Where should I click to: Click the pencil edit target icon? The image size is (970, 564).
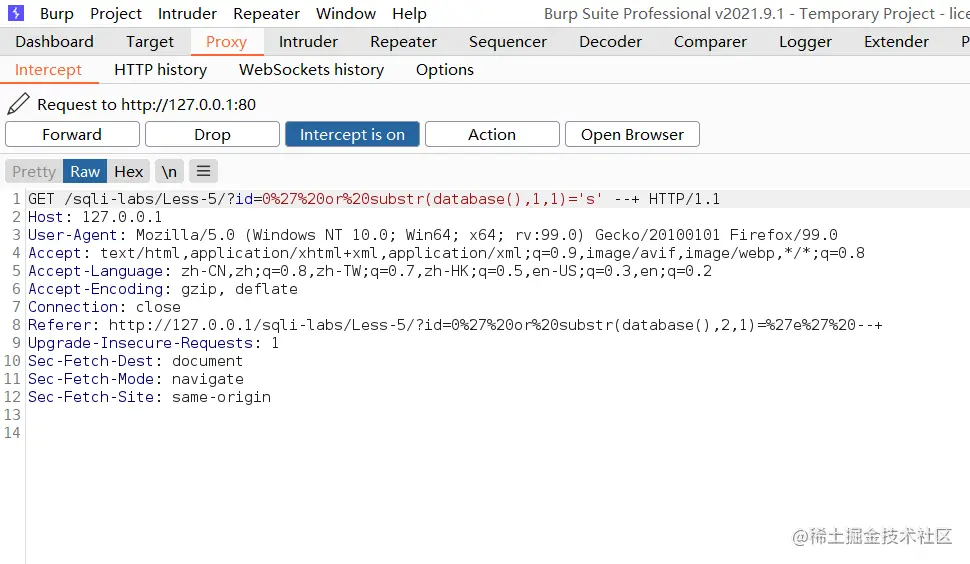[19, 104]
